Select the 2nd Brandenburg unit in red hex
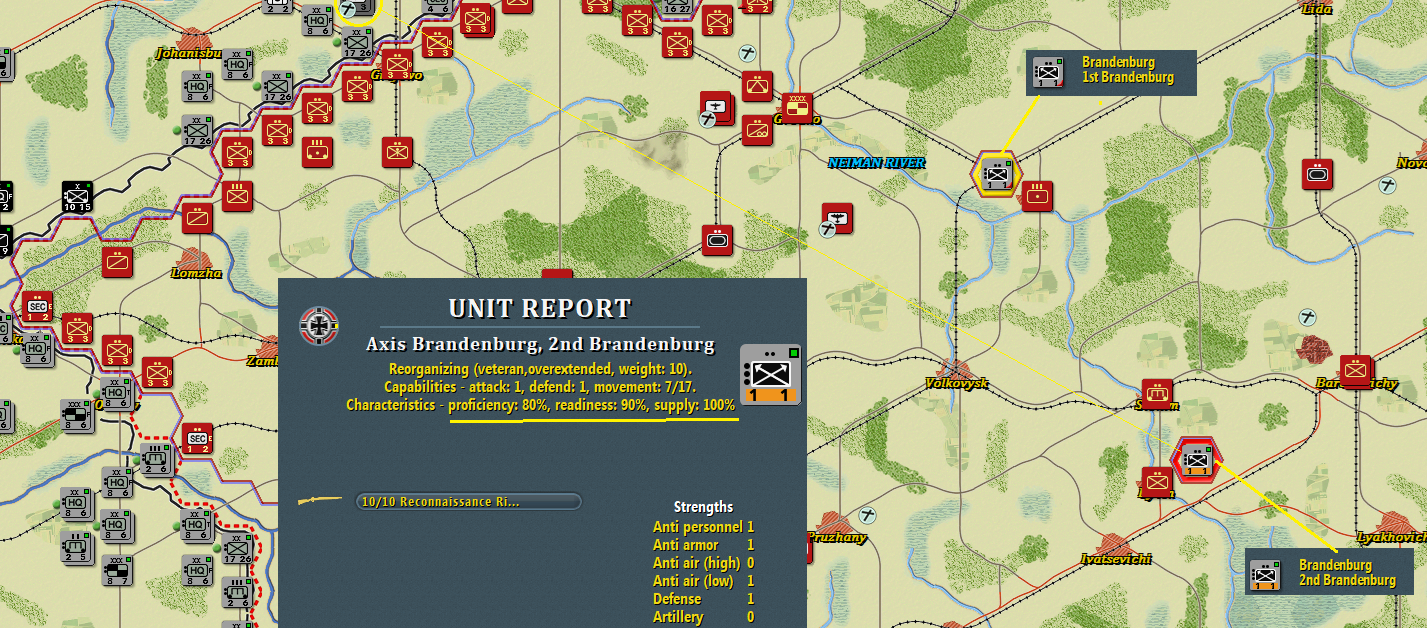1427x628 pixels. click(x=1196, y=458)
